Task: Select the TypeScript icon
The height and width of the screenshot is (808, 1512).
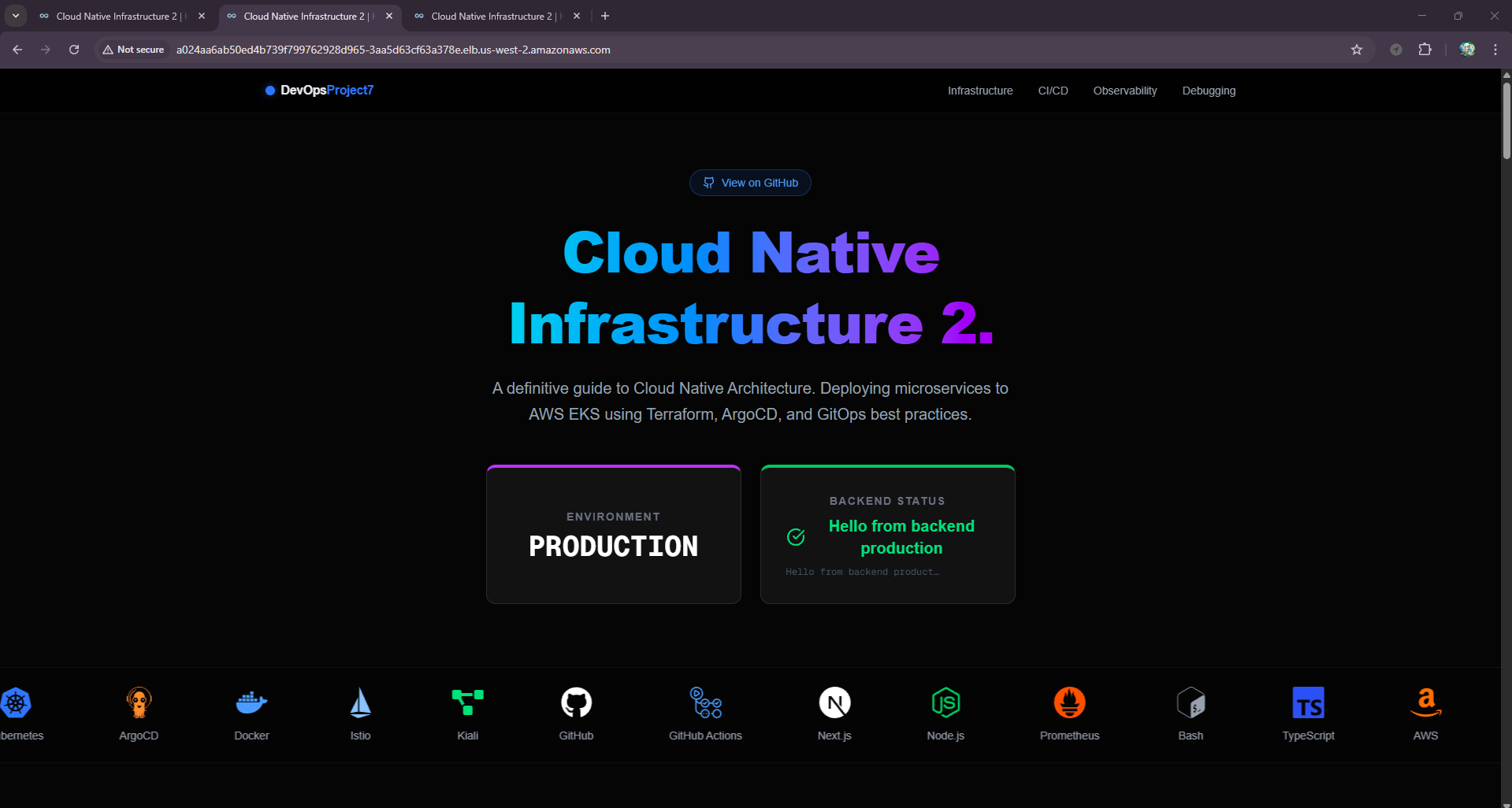Action: tap(1308, 702)
